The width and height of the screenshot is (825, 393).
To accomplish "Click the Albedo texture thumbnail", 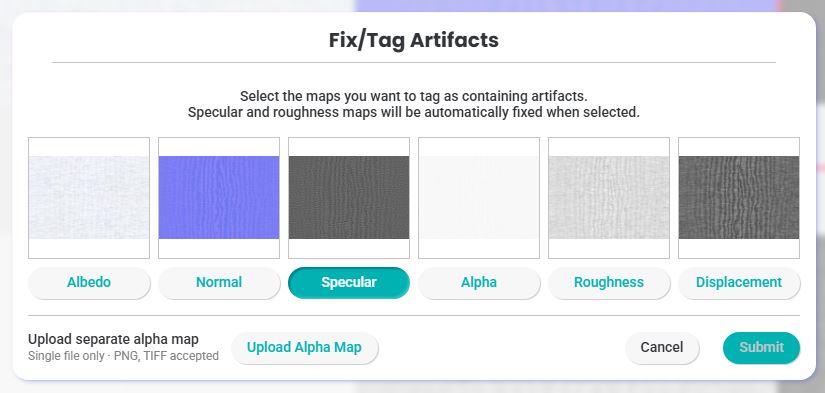I will click(x=89, y=198).
